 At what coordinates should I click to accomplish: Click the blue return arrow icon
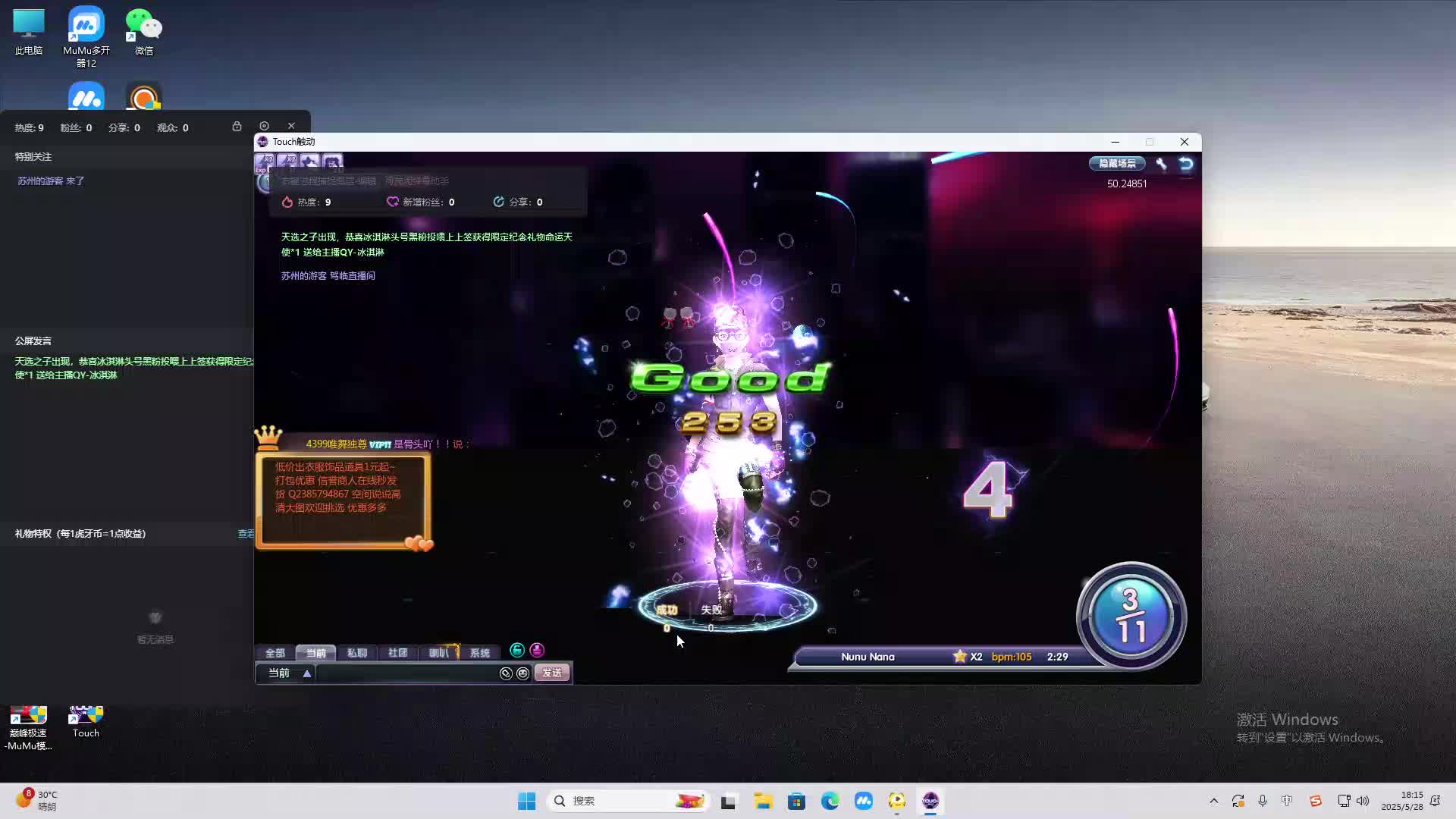click(x=1186, y=164)
